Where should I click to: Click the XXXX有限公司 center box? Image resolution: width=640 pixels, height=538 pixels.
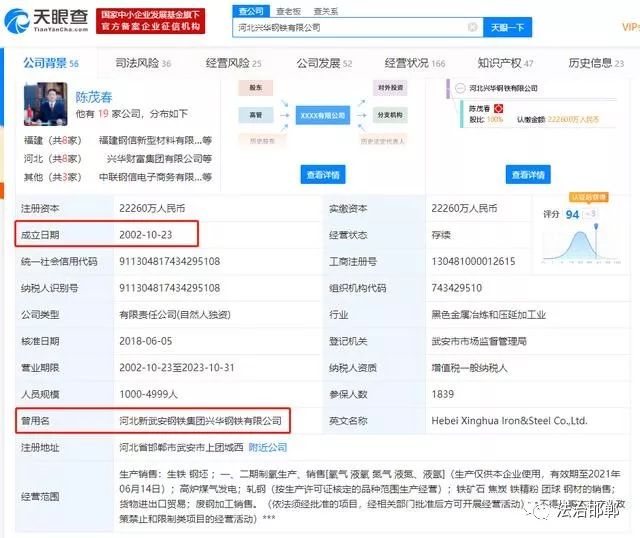(323, 116)
